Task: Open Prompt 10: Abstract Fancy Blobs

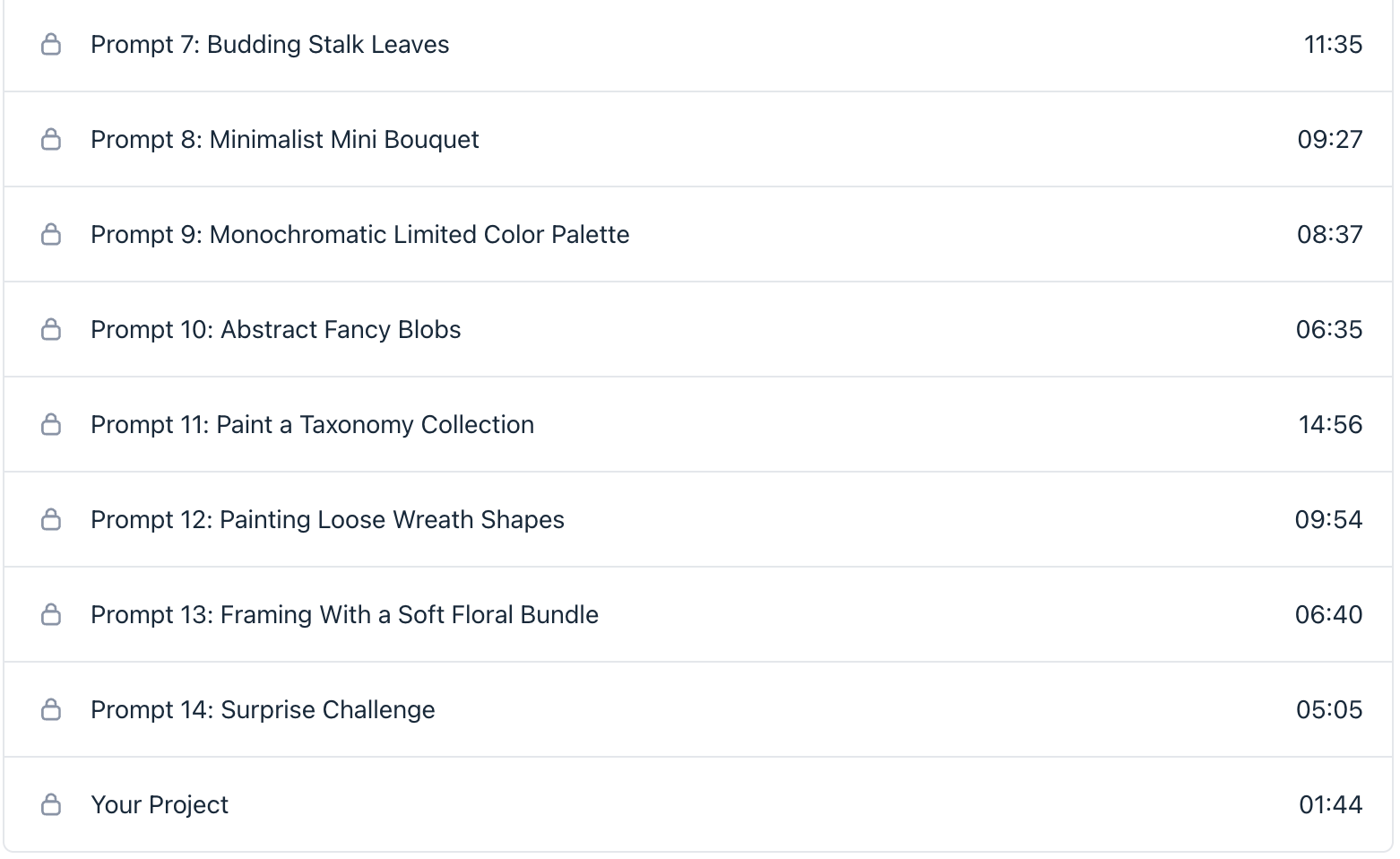Action: coord(275,330)
